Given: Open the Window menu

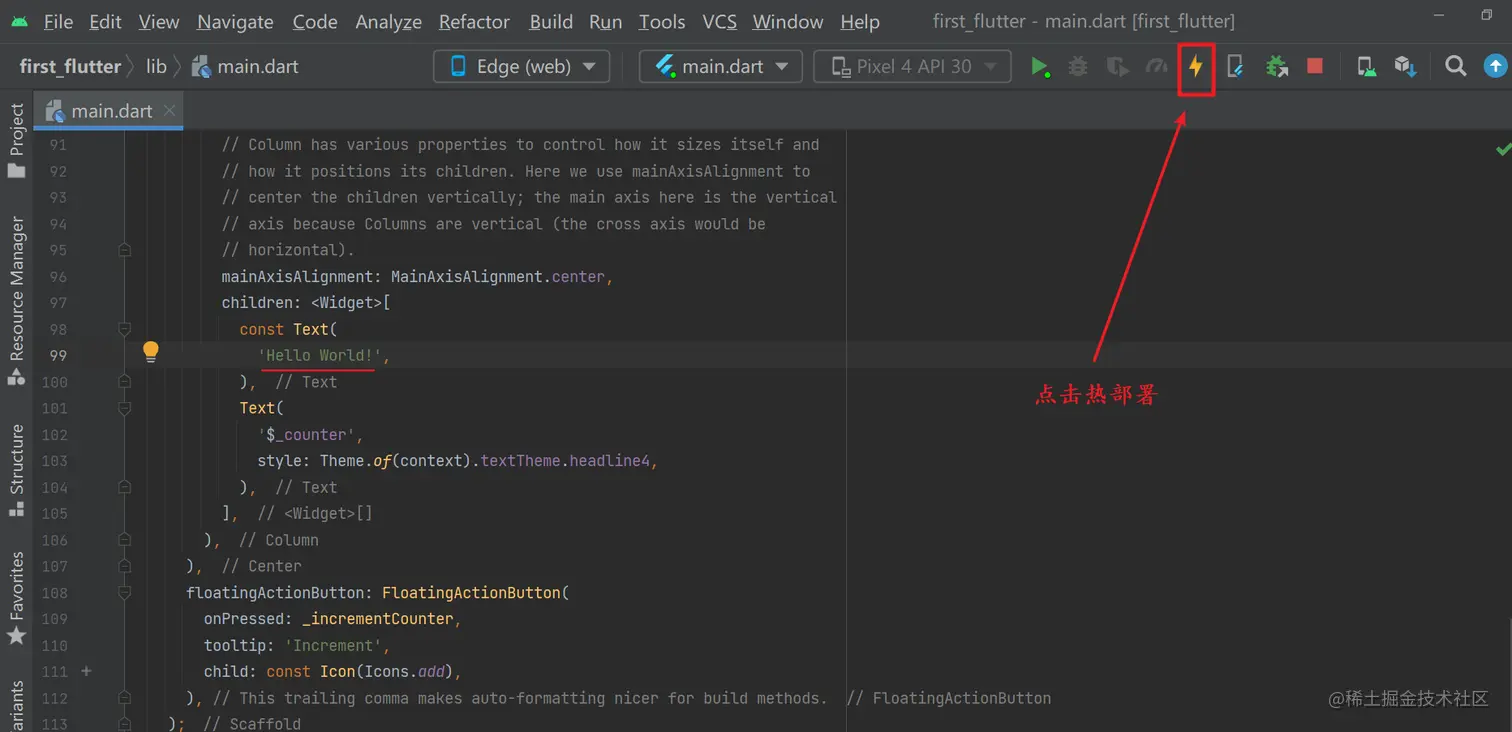Looking at the screenshot, I should click(x=789, y=21).
